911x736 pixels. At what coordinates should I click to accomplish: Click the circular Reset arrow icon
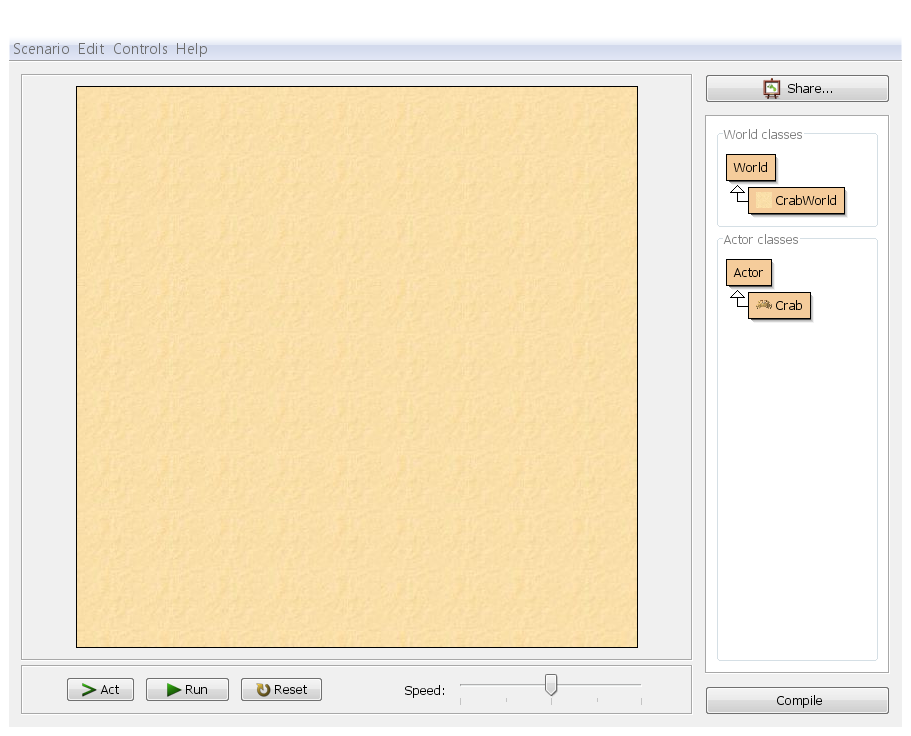[x=264, y=690]
